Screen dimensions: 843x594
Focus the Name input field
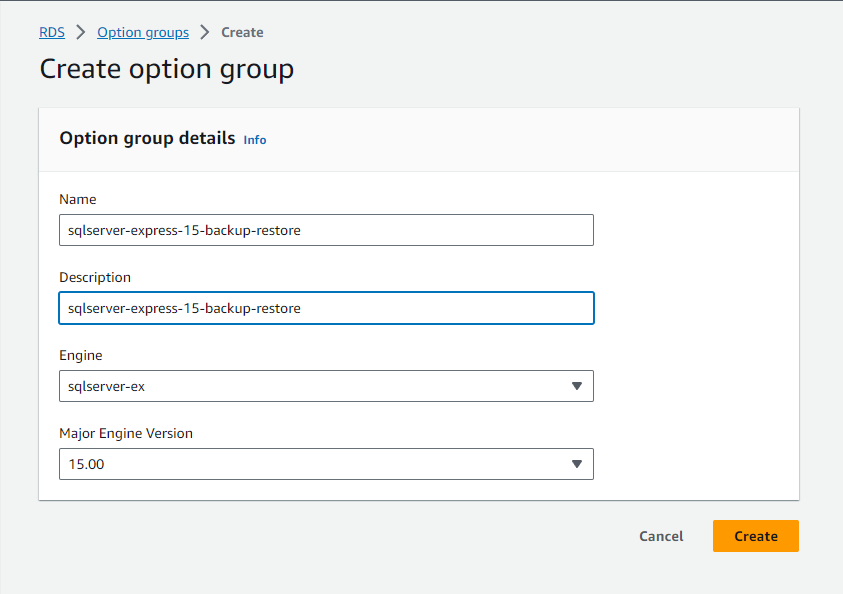click(326, 230)
